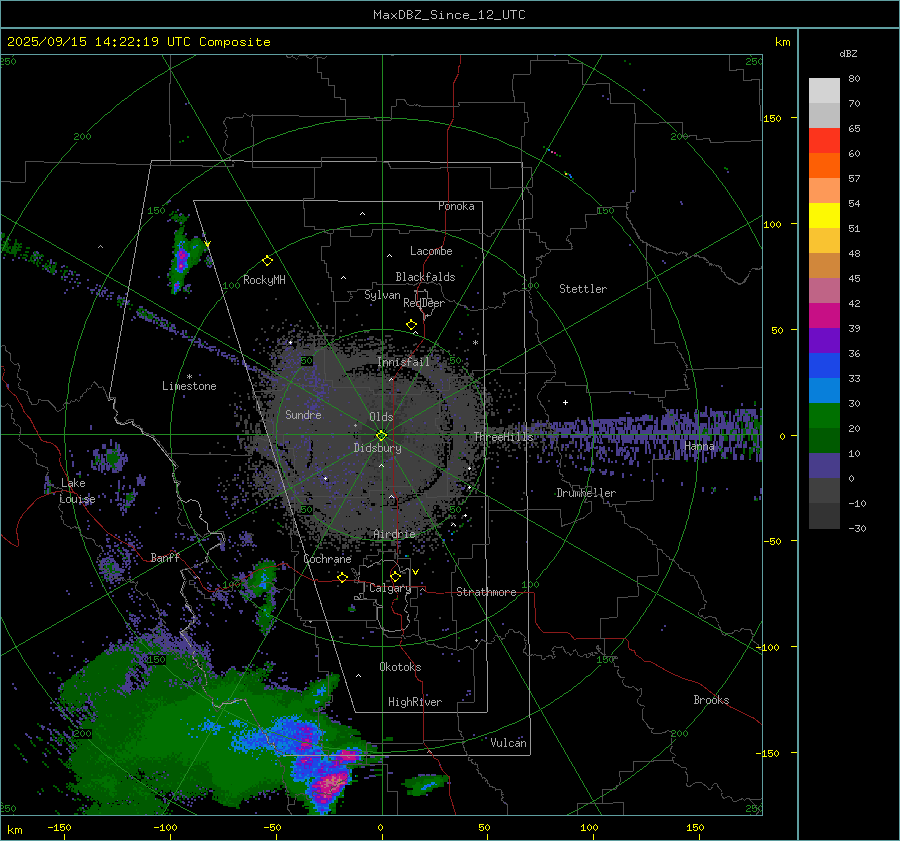This screenshot has height=841, width=900.
Task: Click the Drumheller label
Action: pos(586,493)
